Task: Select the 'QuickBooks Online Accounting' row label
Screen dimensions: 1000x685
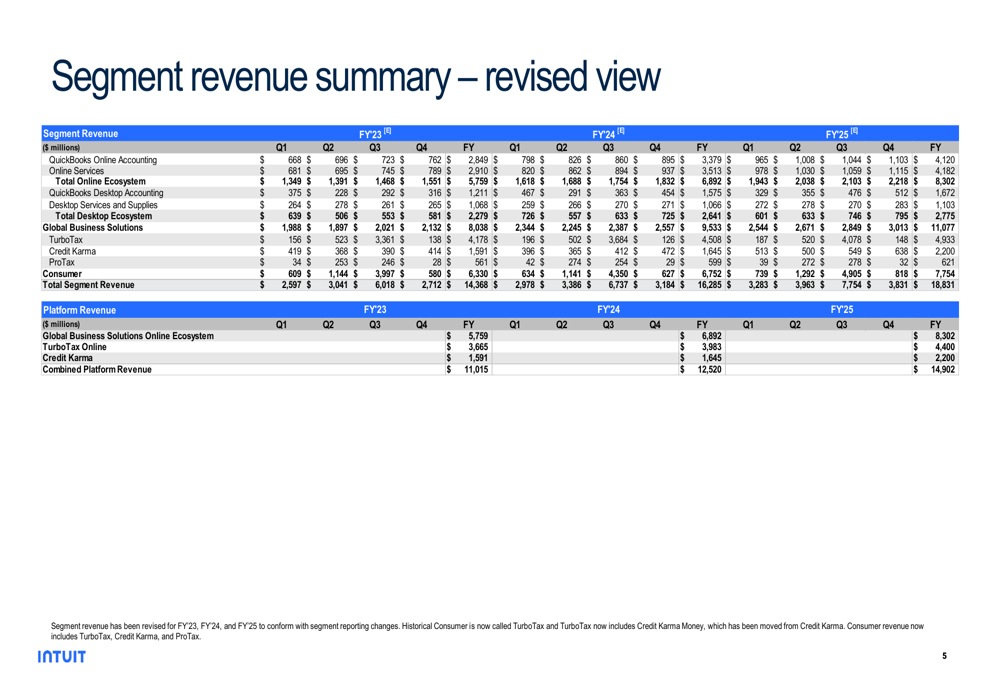Action: click(103, 159)
